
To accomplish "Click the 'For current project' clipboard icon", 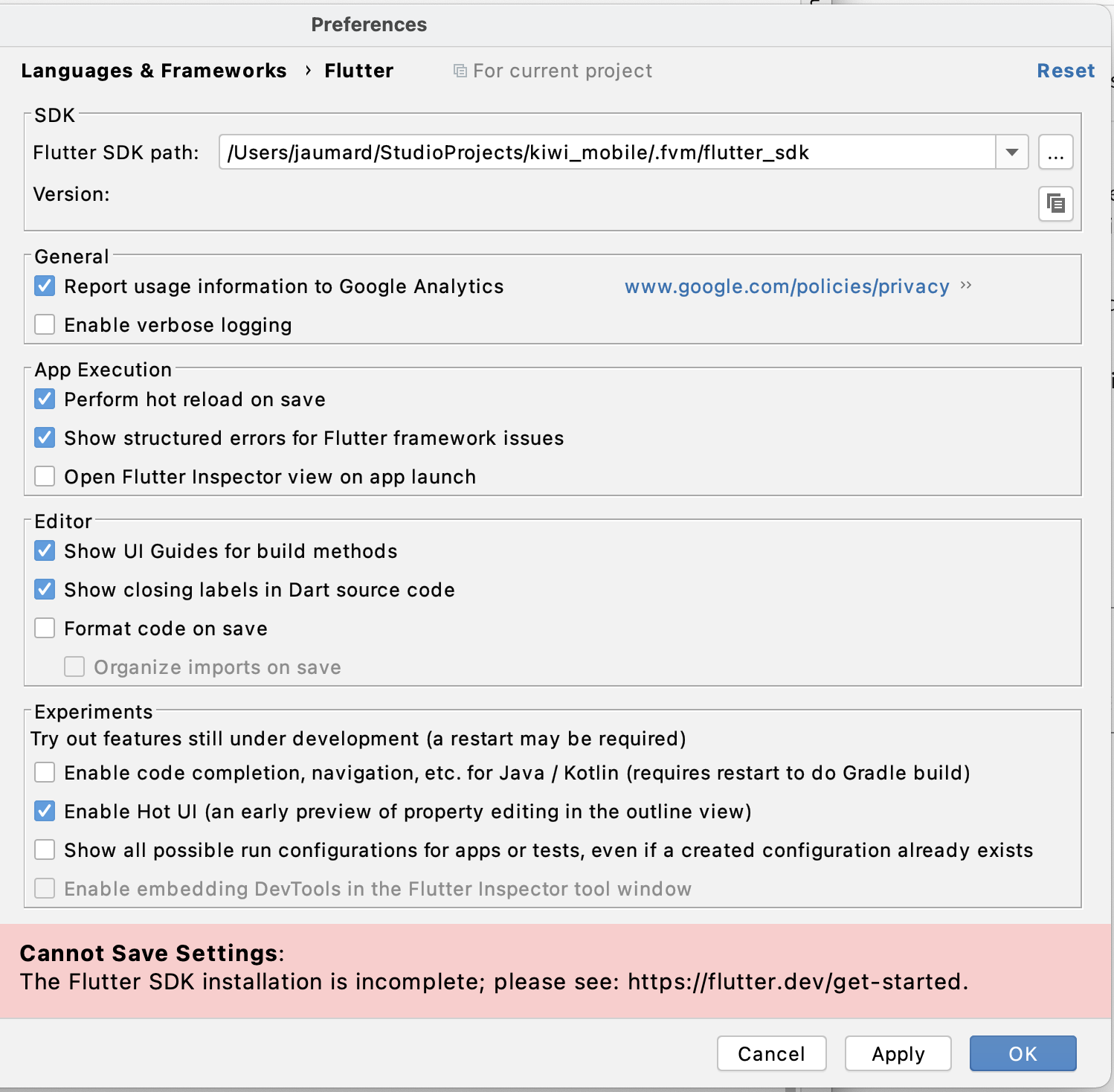I will [x=459, y=70].
